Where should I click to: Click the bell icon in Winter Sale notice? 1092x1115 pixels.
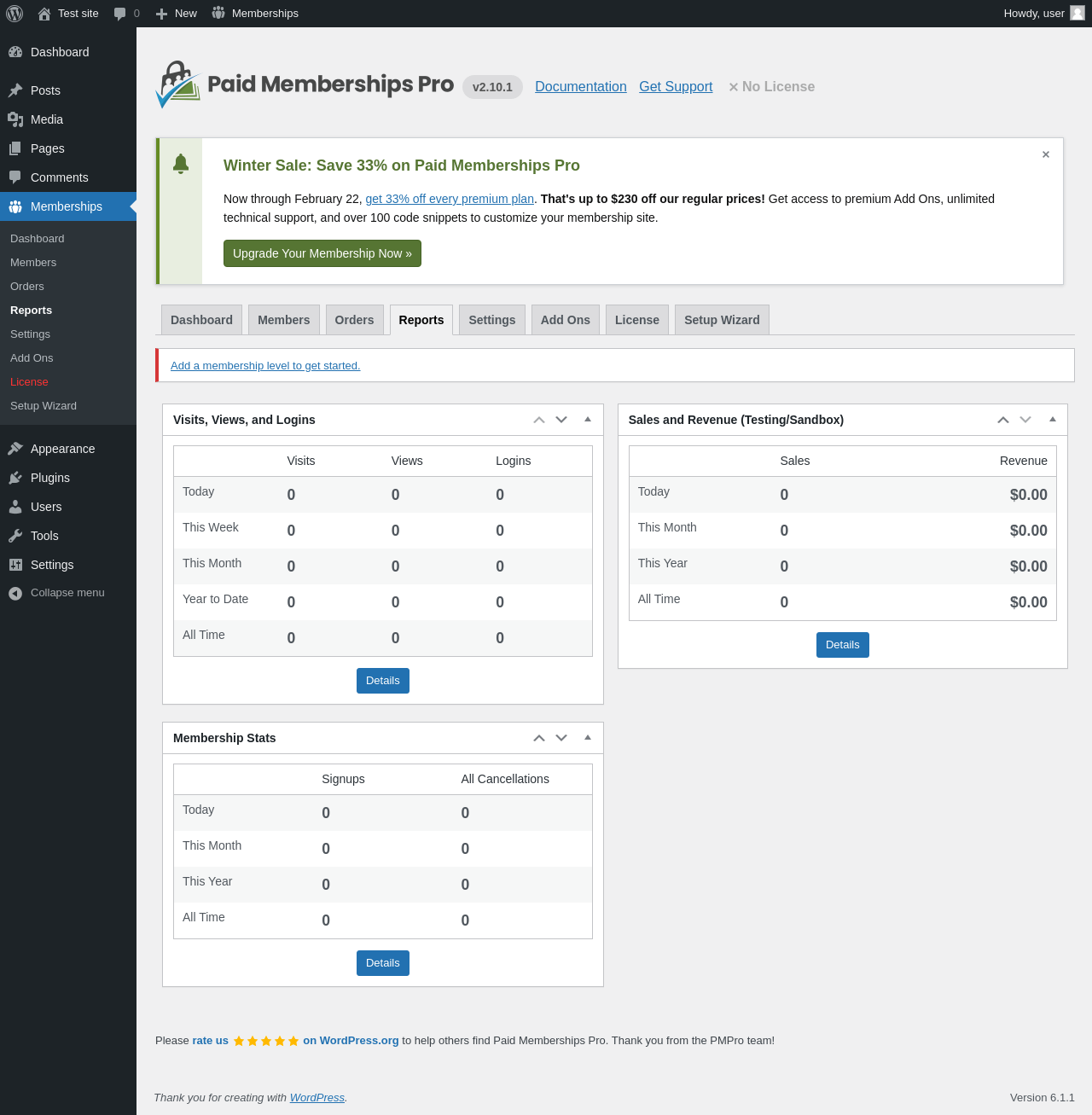point(180,164)
